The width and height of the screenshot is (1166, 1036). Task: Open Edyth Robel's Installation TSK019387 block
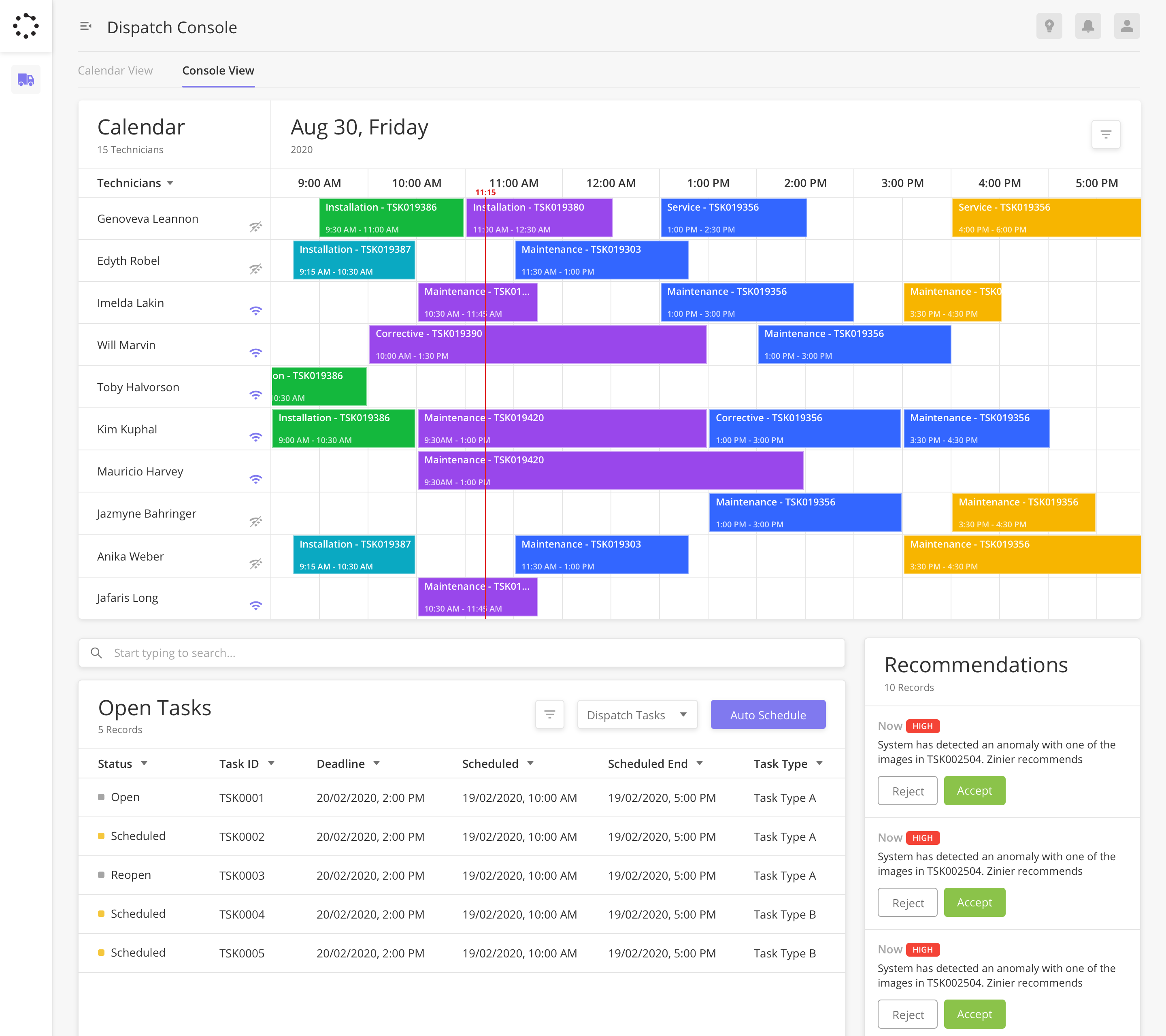click(354, 260)
